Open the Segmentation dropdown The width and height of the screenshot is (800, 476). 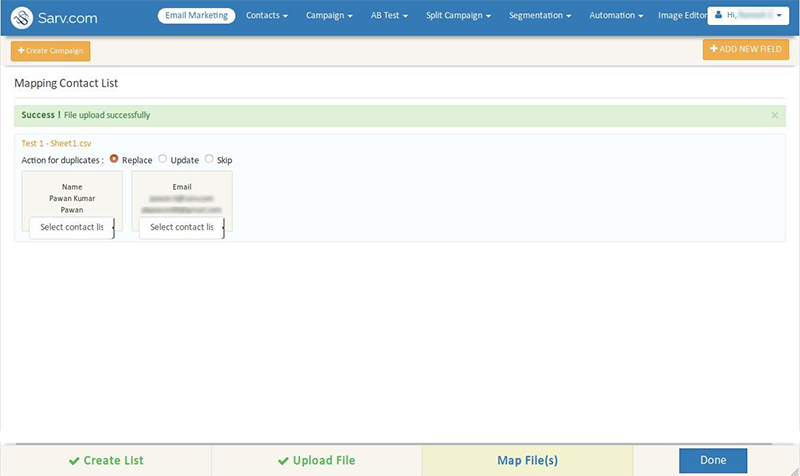coord(540,15)
